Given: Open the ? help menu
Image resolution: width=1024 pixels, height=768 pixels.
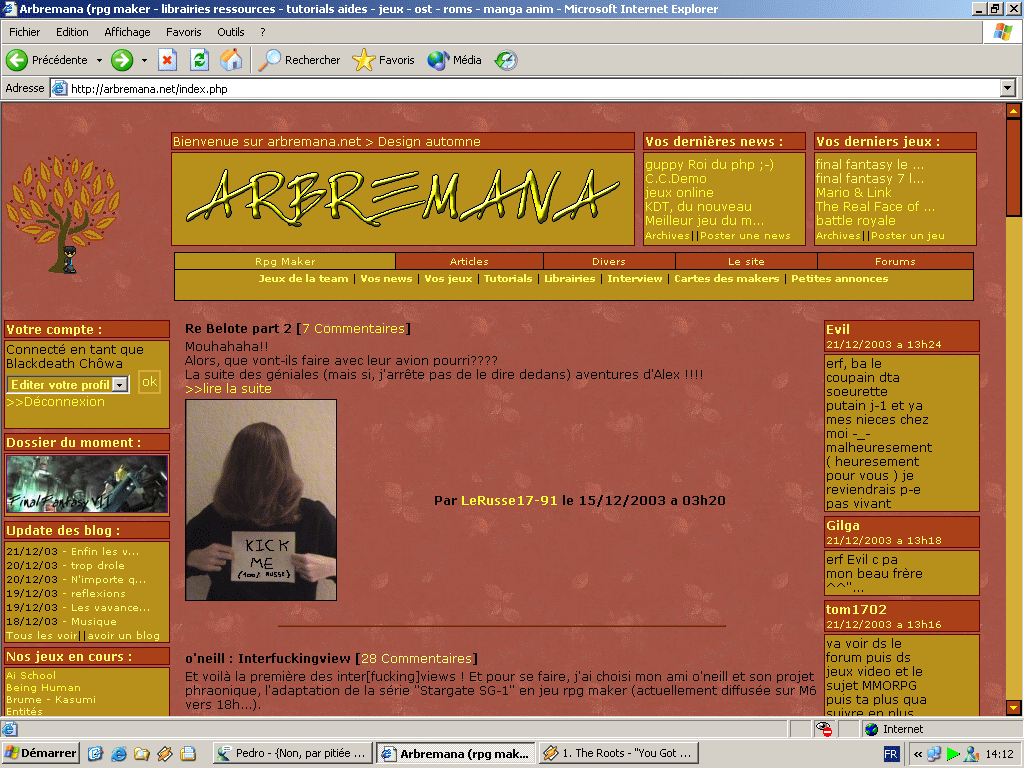Looking at the screenshot, I should tap(263, 32).
